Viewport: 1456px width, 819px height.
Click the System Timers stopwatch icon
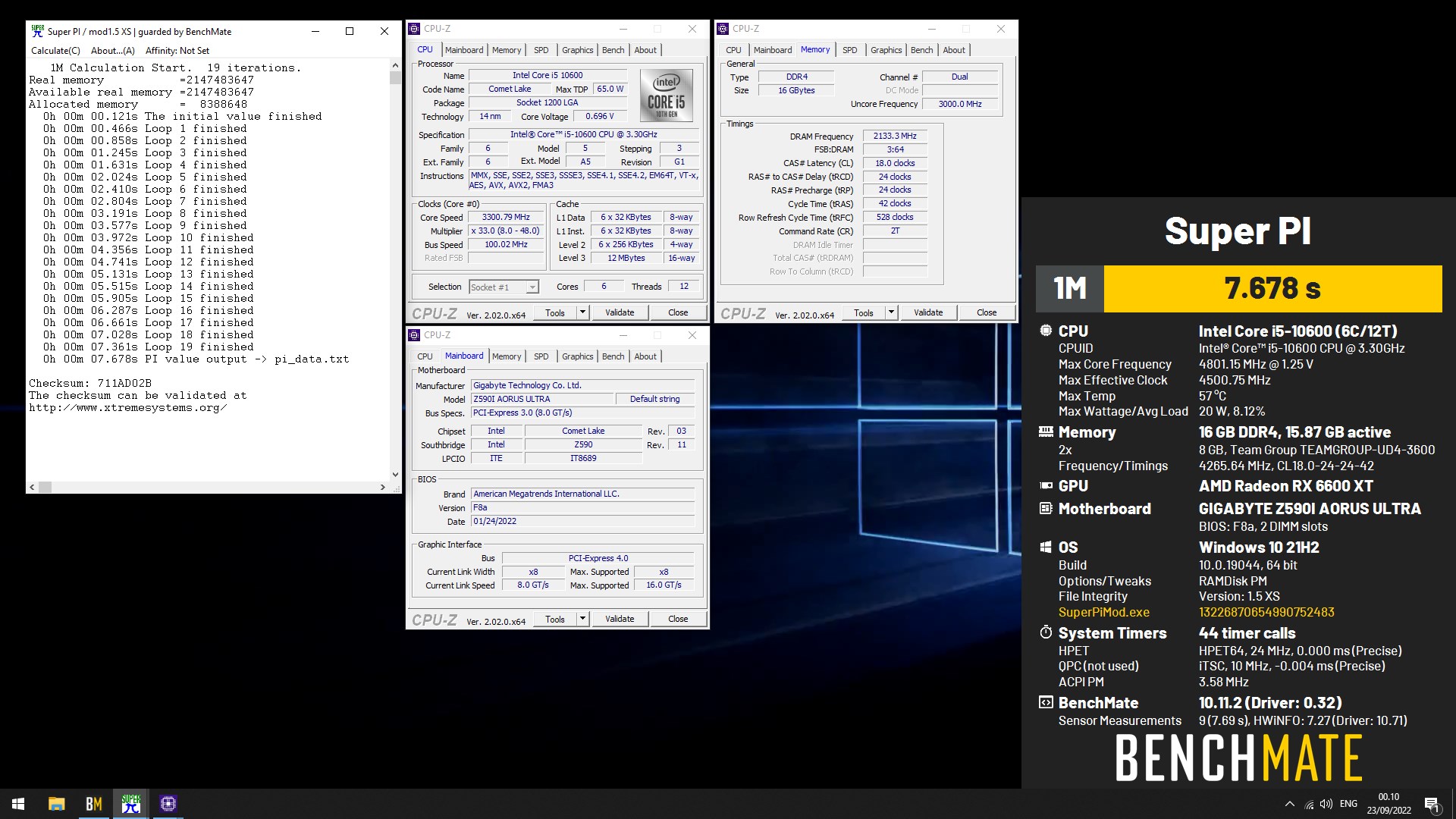click(1046, 632)
